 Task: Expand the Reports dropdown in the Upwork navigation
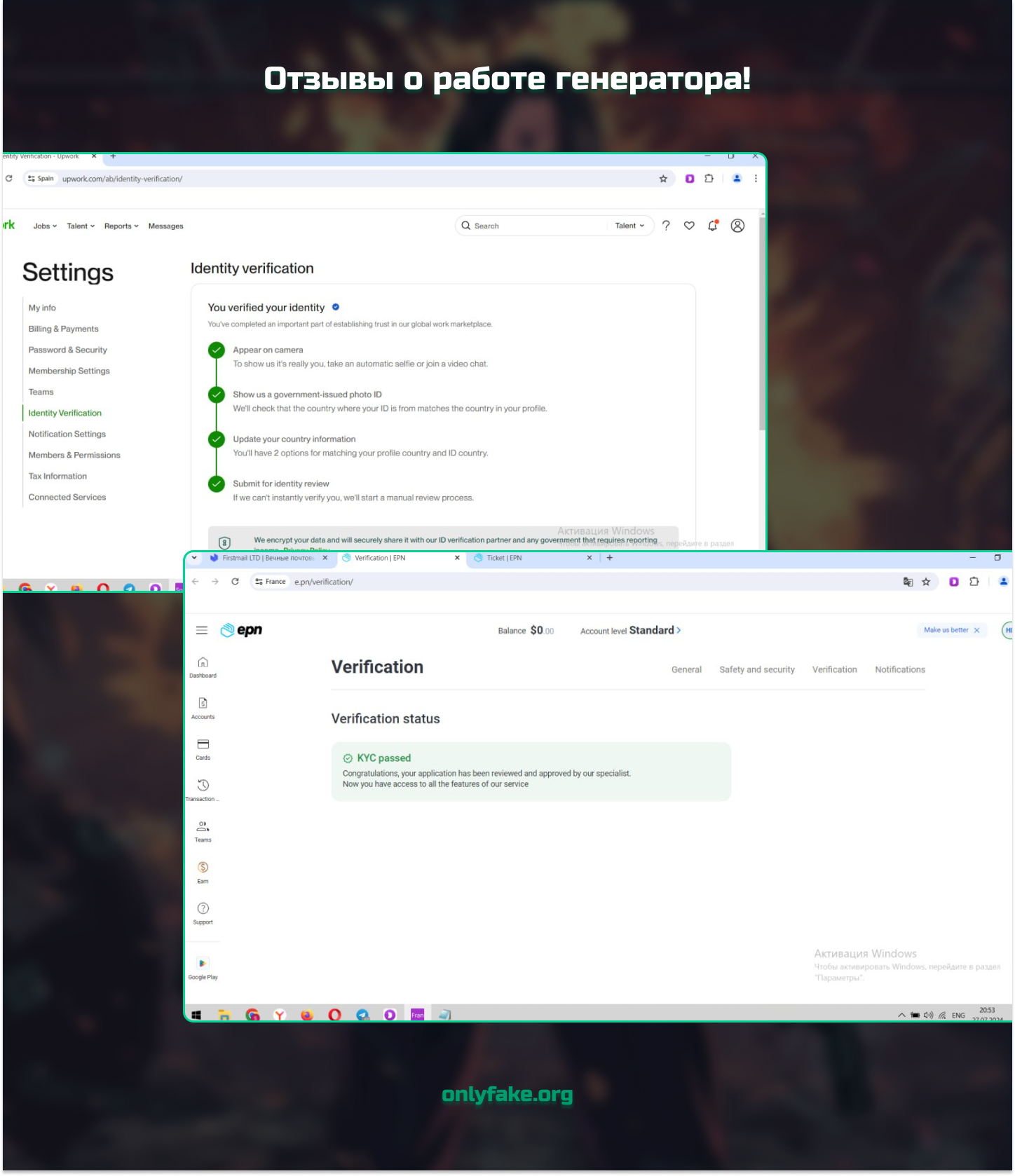click(121, 226)
